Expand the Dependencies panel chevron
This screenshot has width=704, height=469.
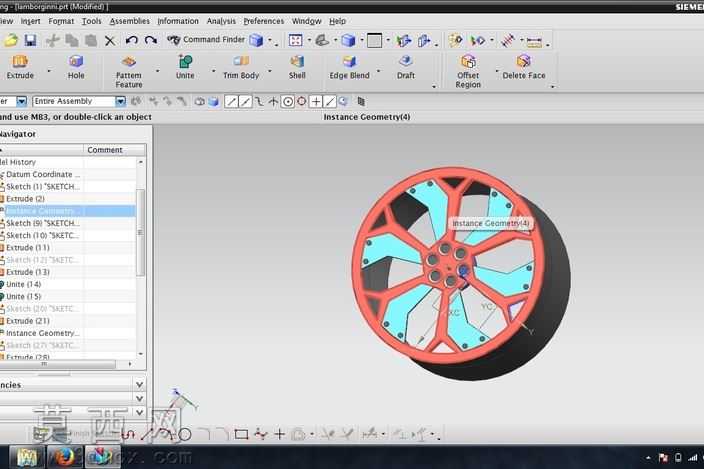point(139,385)
